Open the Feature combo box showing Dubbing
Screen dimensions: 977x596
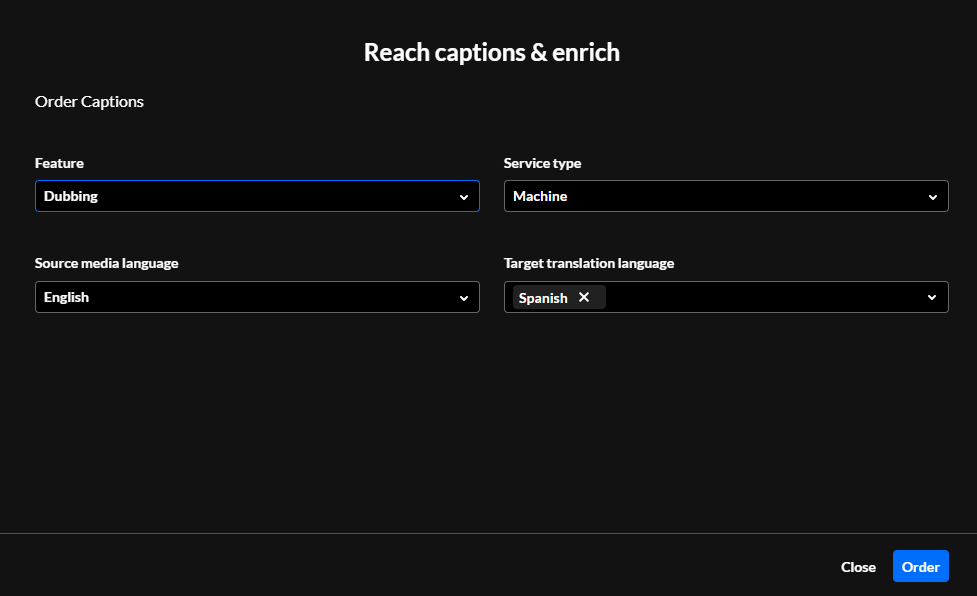tap(240, 197)
